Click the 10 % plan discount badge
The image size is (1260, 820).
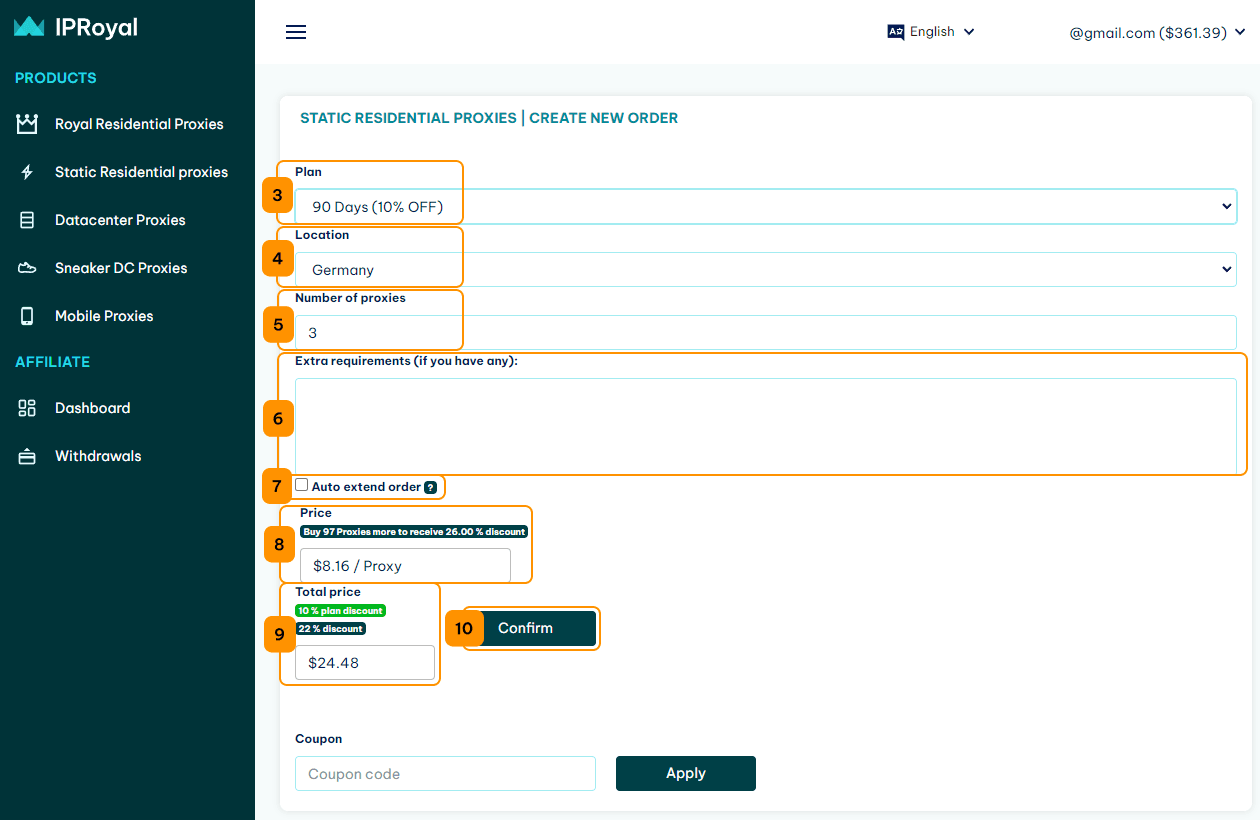click(340, 610)
